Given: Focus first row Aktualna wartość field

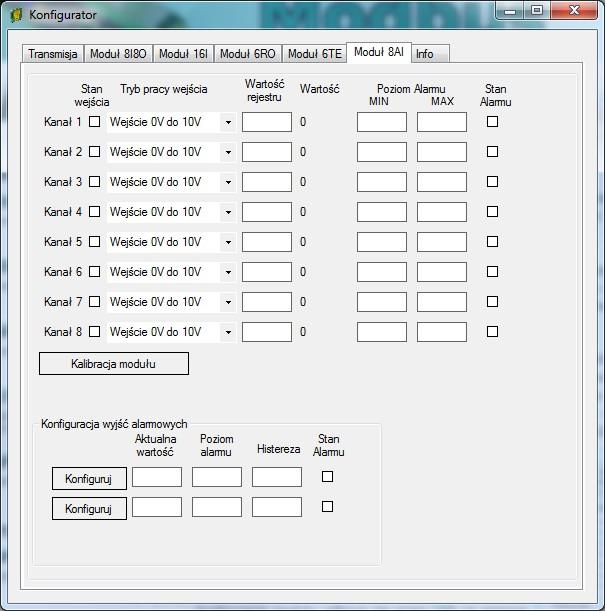Looking at the screenshot, I should tap(157, 477).
